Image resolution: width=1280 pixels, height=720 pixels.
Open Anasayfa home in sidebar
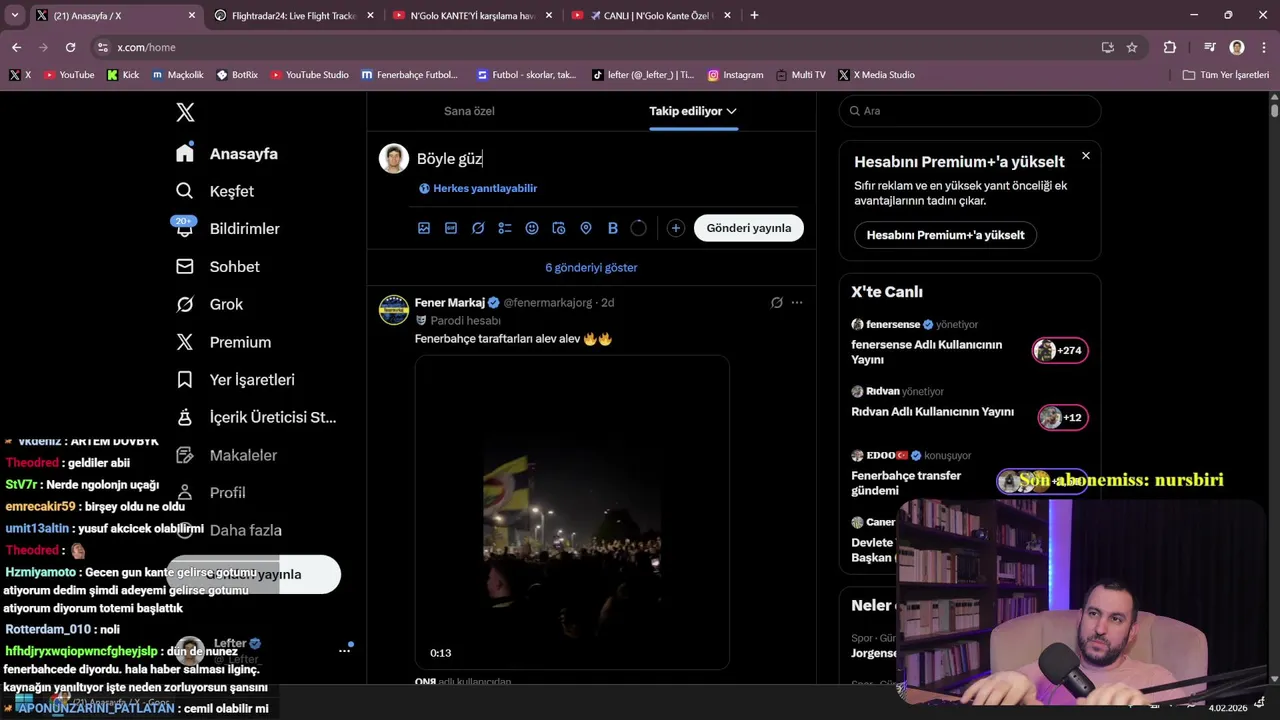point(227,154)
